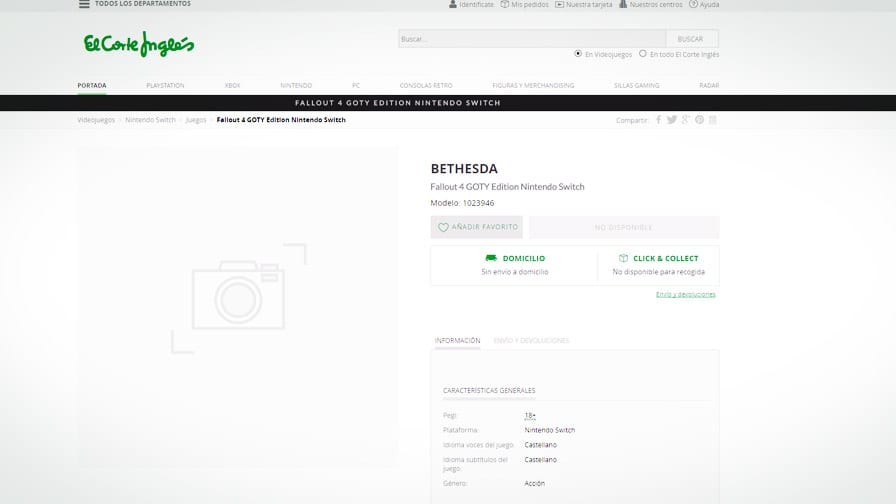Screen dimensions: 896x504
Task: Click the heart icon on Añadir favorito
Action: [443, 227]
